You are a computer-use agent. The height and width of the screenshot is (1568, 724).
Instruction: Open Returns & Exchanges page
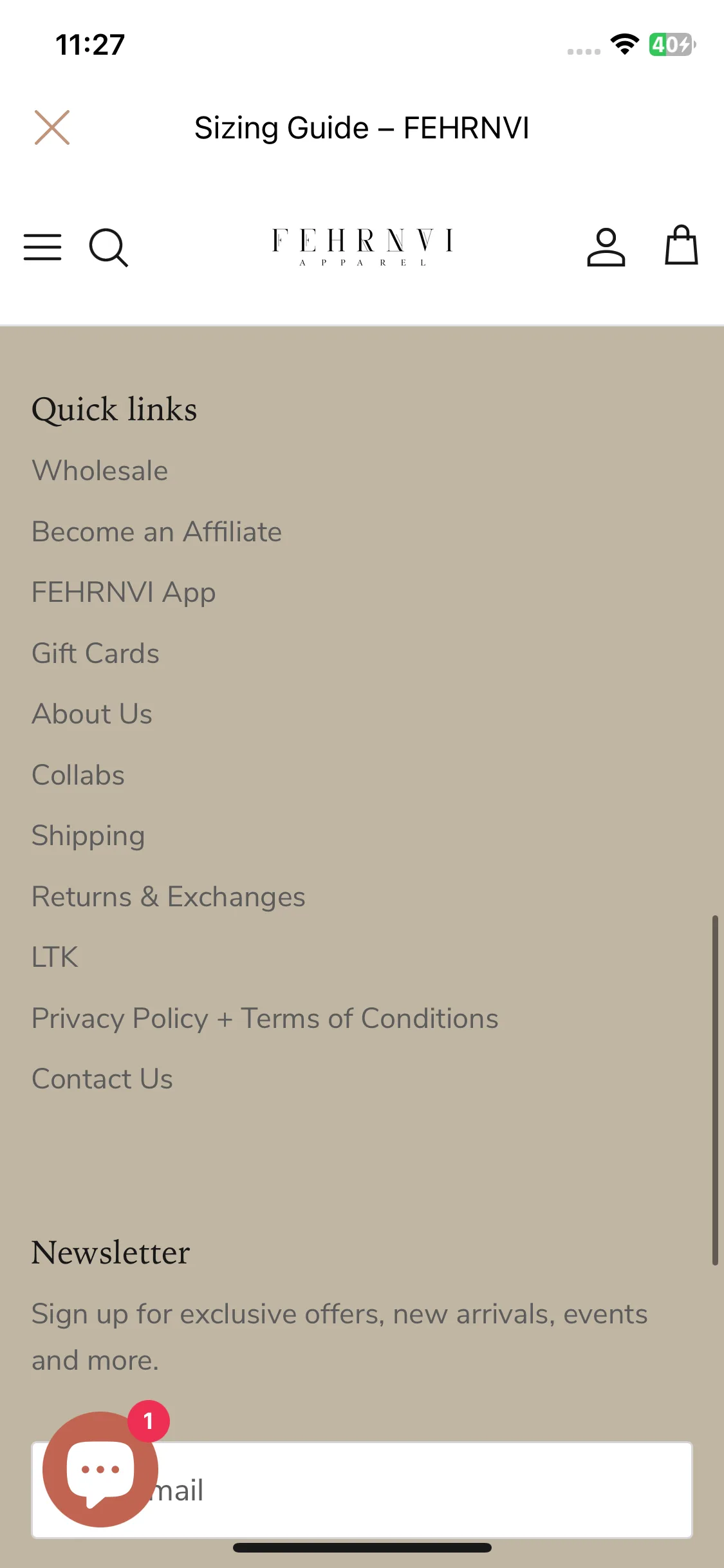[169, 897]
